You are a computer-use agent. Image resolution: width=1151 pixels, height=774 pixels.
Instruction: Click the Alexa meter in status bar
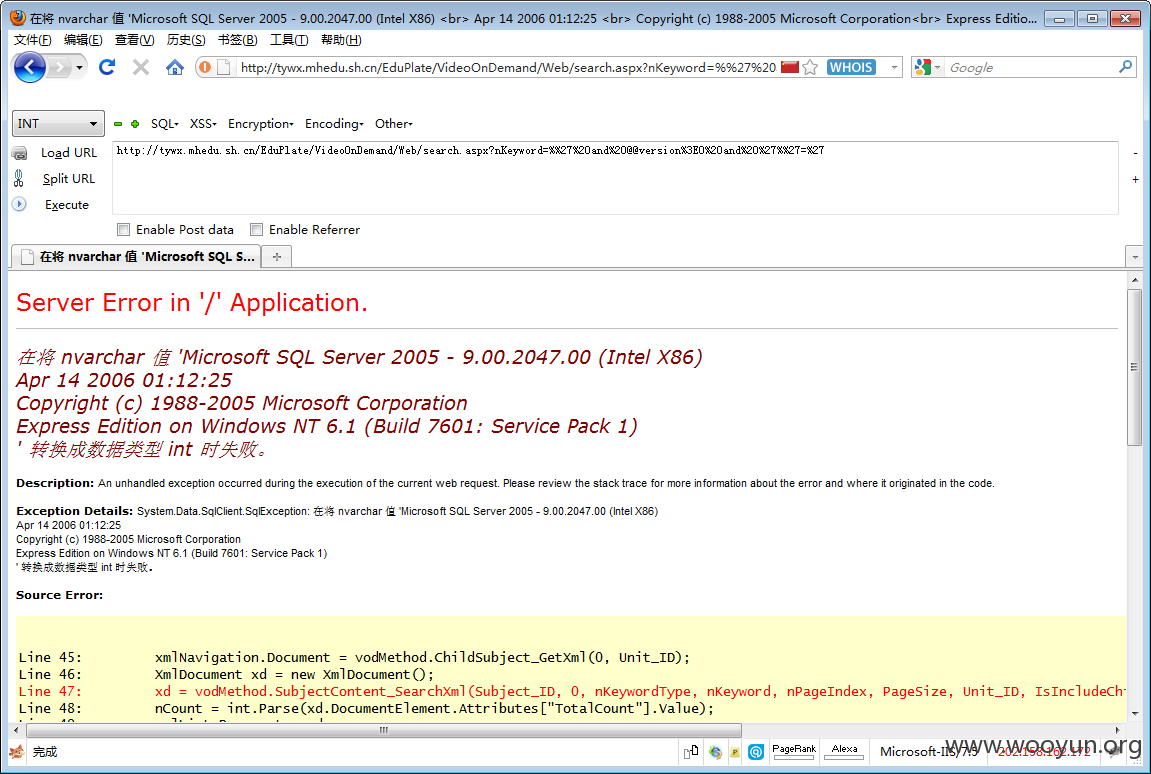(x=844, y=751)
